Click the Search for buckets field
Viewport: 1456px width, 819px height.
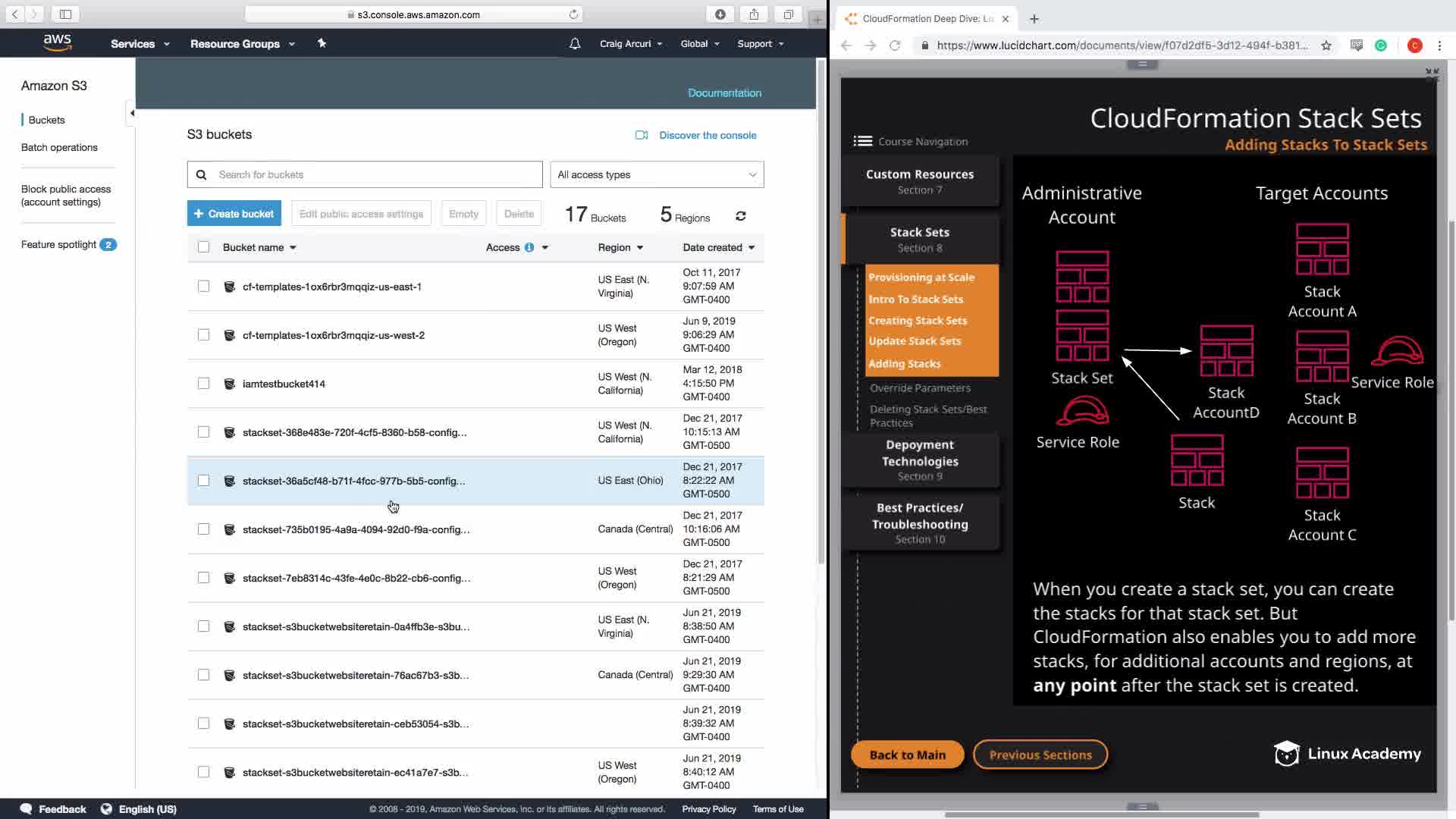pyautogui.click(x=365, y=174)
